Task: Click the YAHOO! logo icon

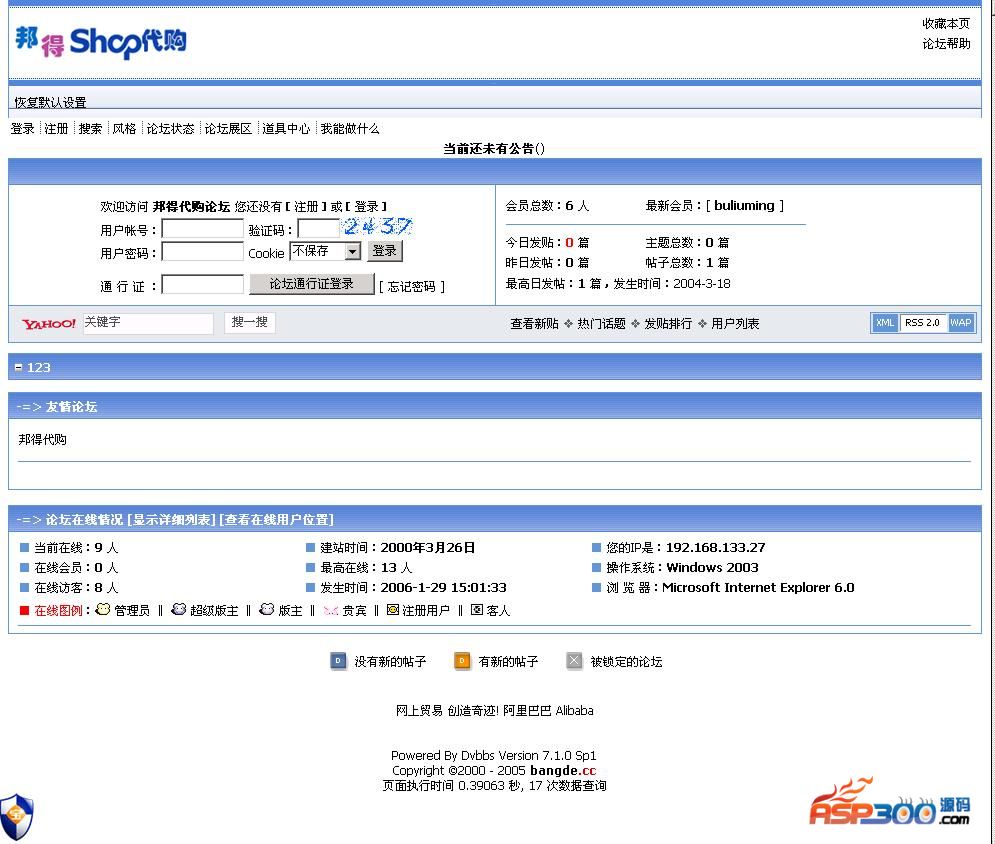Action: point(49,324)
